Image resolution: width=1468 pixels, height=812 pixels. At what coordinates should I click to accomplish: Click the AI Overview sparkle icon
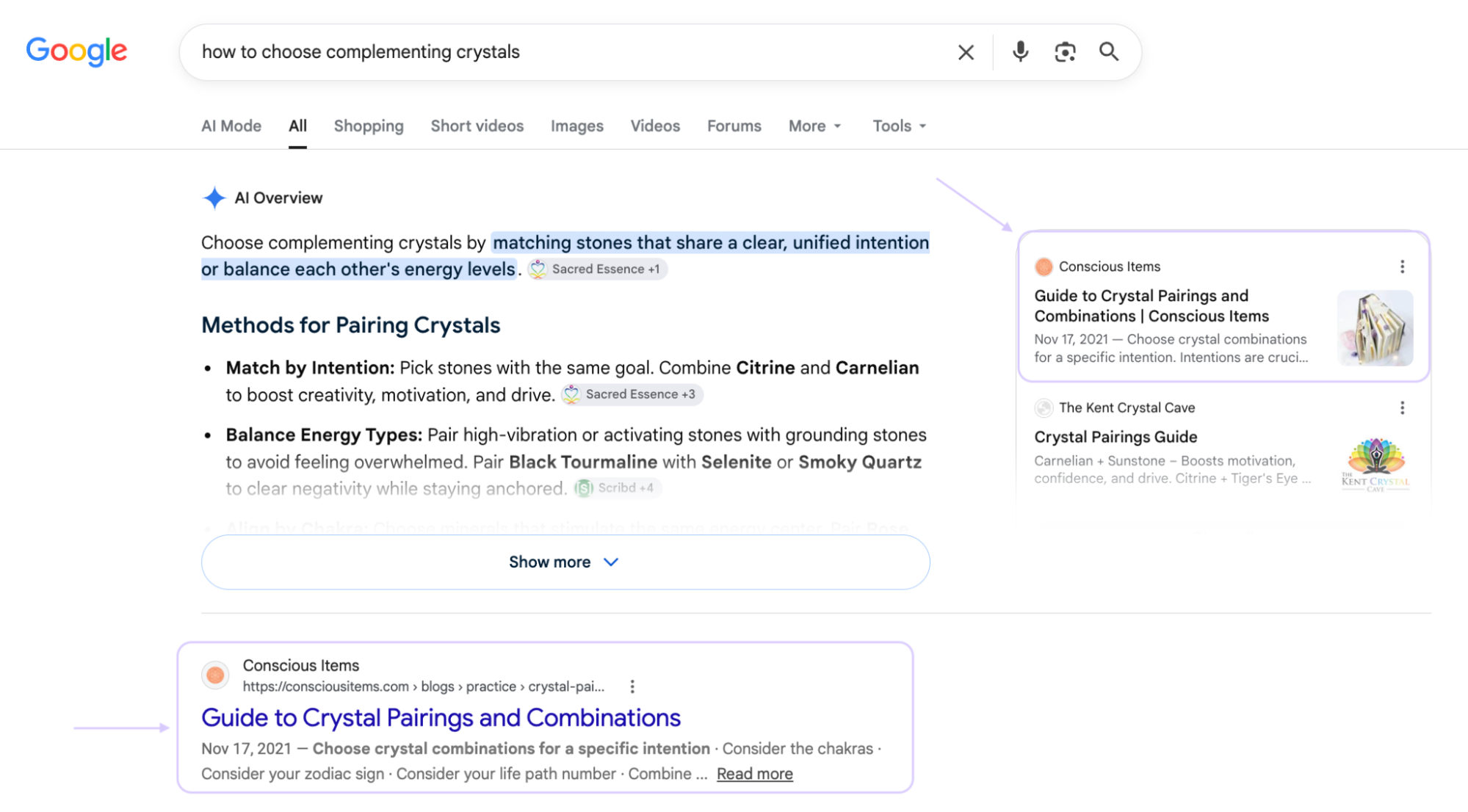pos(214,197)
